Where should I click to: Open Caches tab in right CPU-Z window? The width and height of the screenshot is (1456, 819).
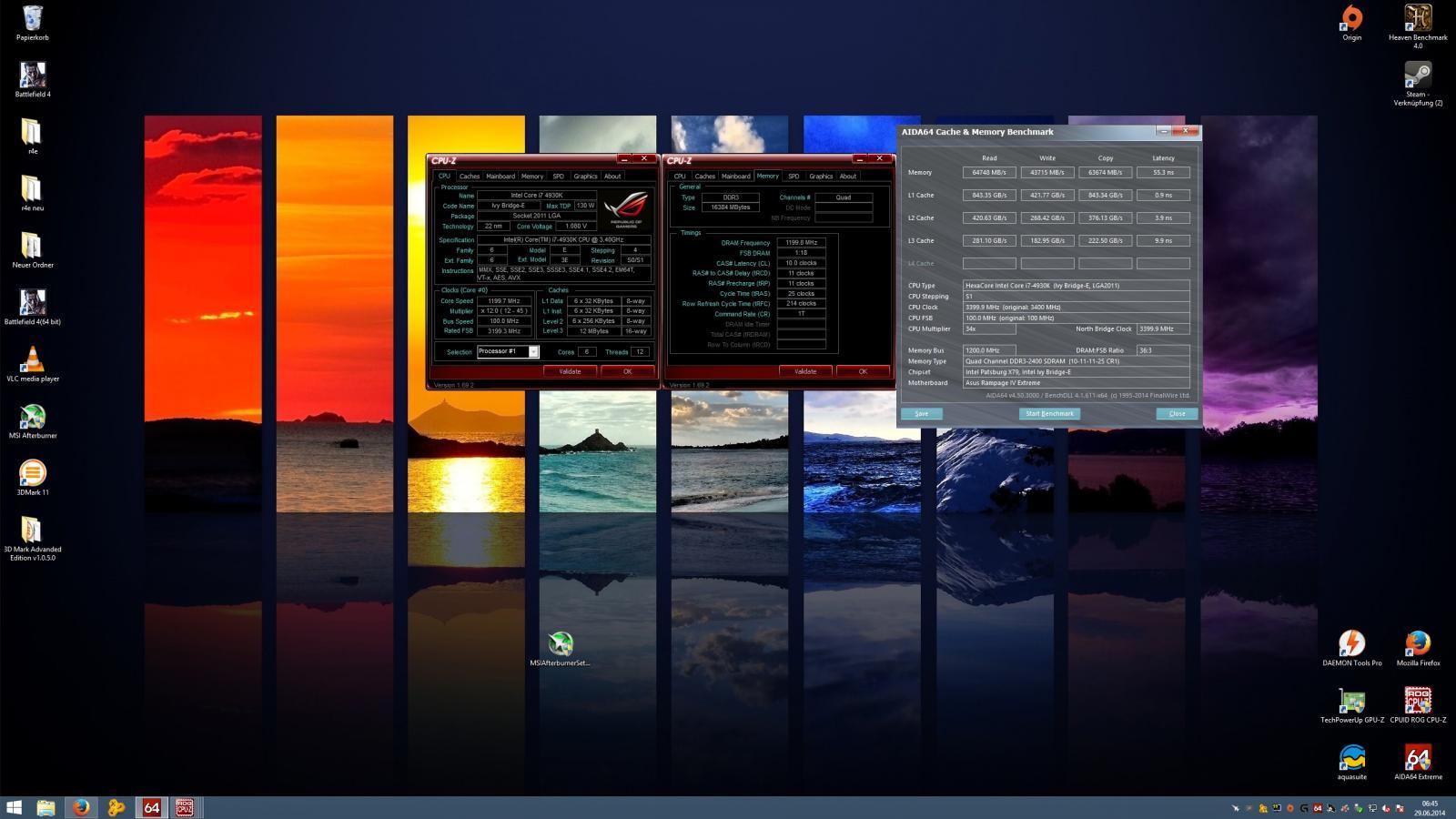click(x=705, y=177)
